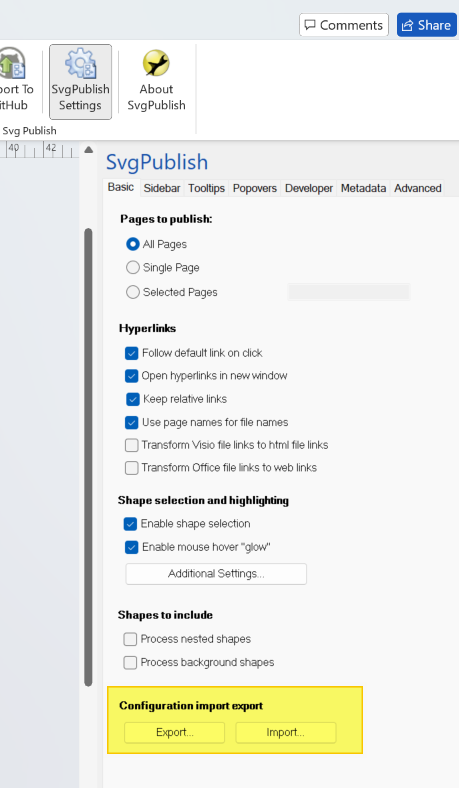The image size is (459, 788).
Task: Open the Comments speech bubble button
Action: 344,25
